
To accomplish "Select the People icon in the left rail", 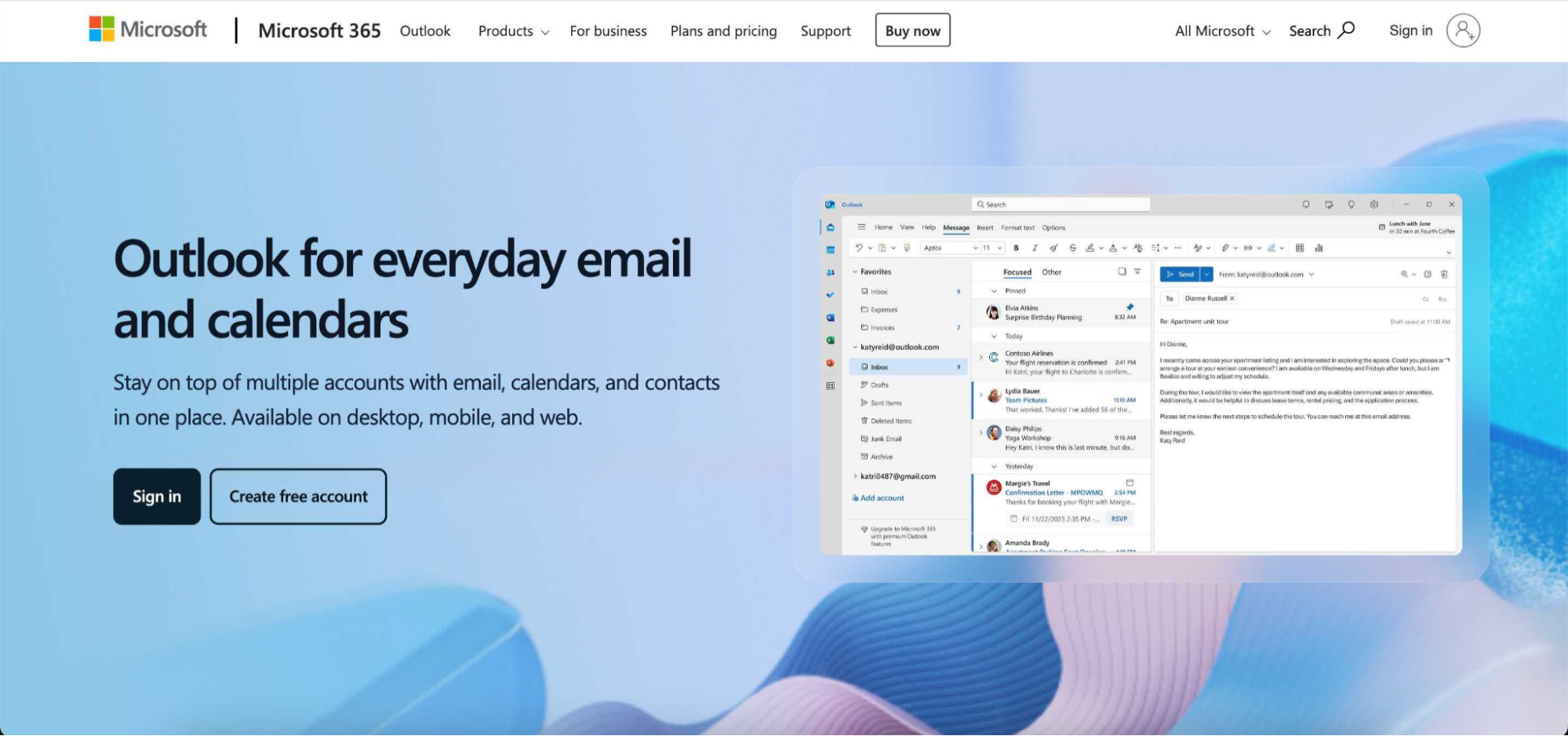I will coord(828,271).
